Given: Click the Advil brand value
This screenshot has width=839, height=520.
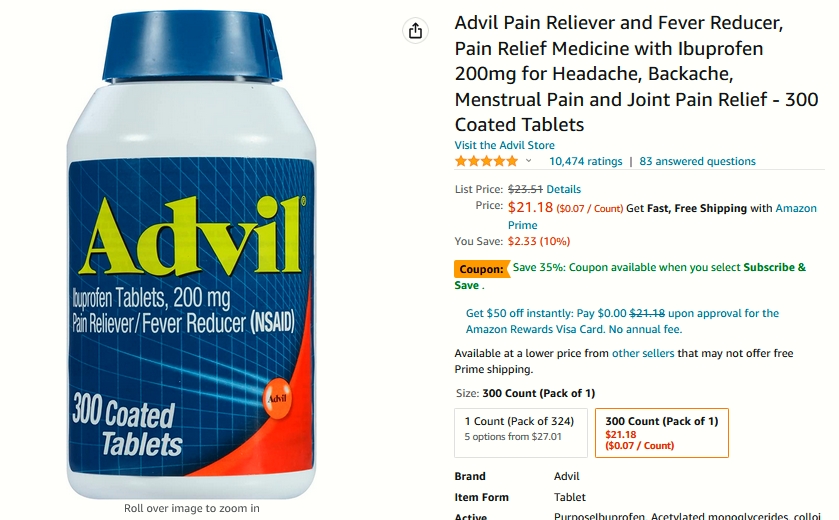Looking at the screenshot, I should tap(567, 476).
